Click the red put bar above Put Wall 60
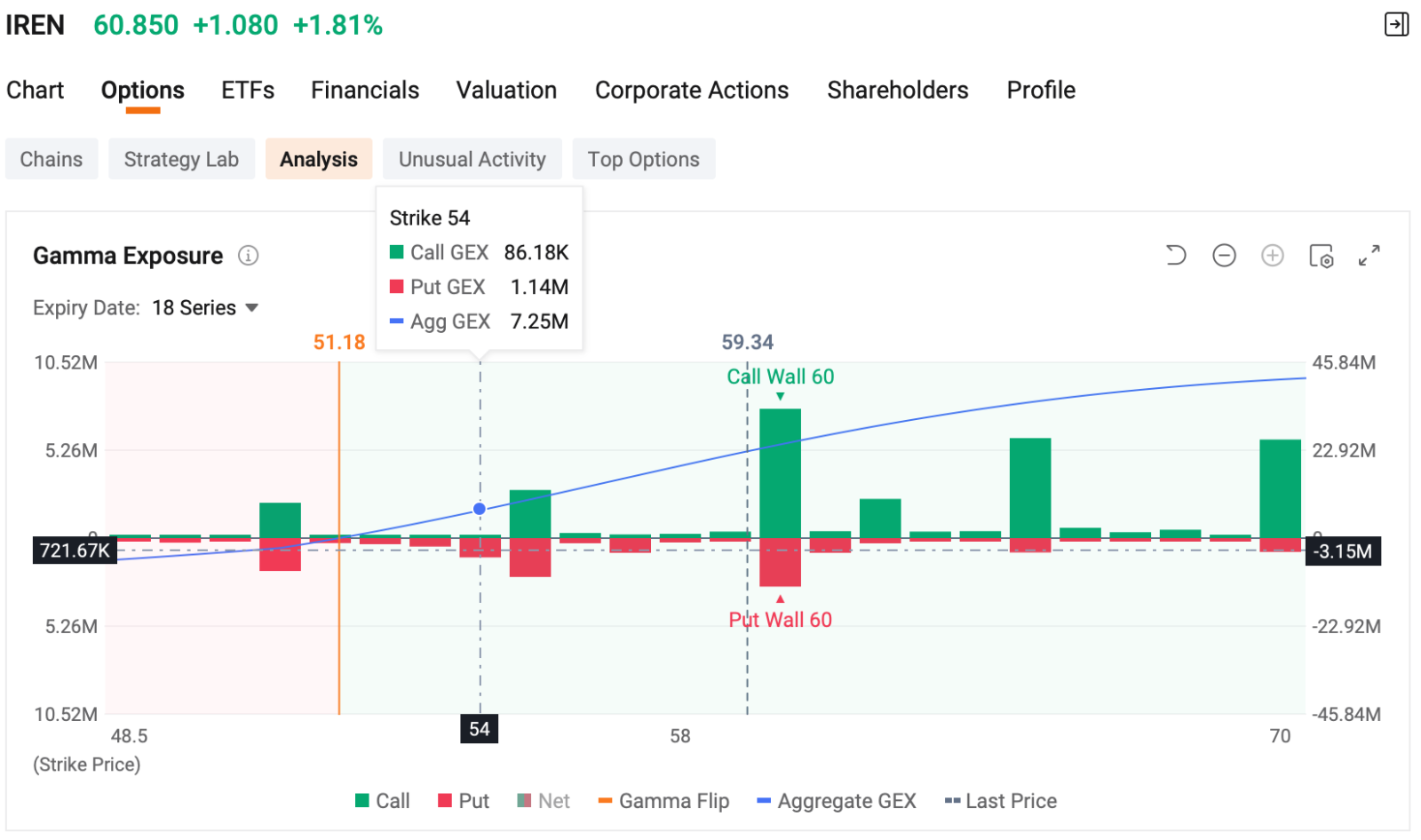Image resolution: width=1421 pixels, height=840 pixels. tap(780, 562)
